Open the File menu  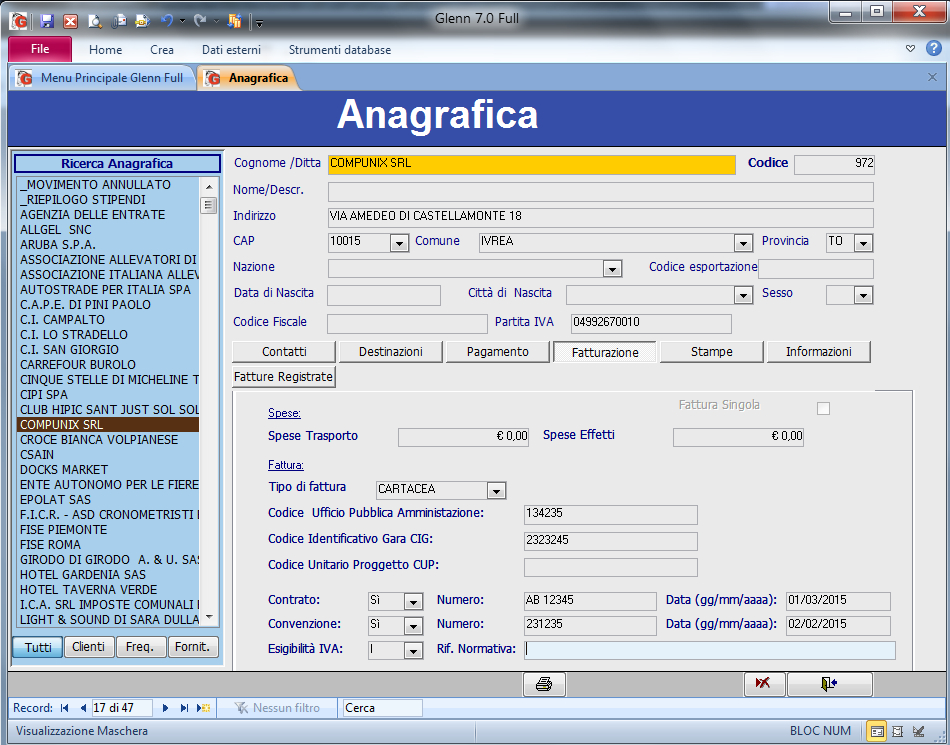pos(40,49)
